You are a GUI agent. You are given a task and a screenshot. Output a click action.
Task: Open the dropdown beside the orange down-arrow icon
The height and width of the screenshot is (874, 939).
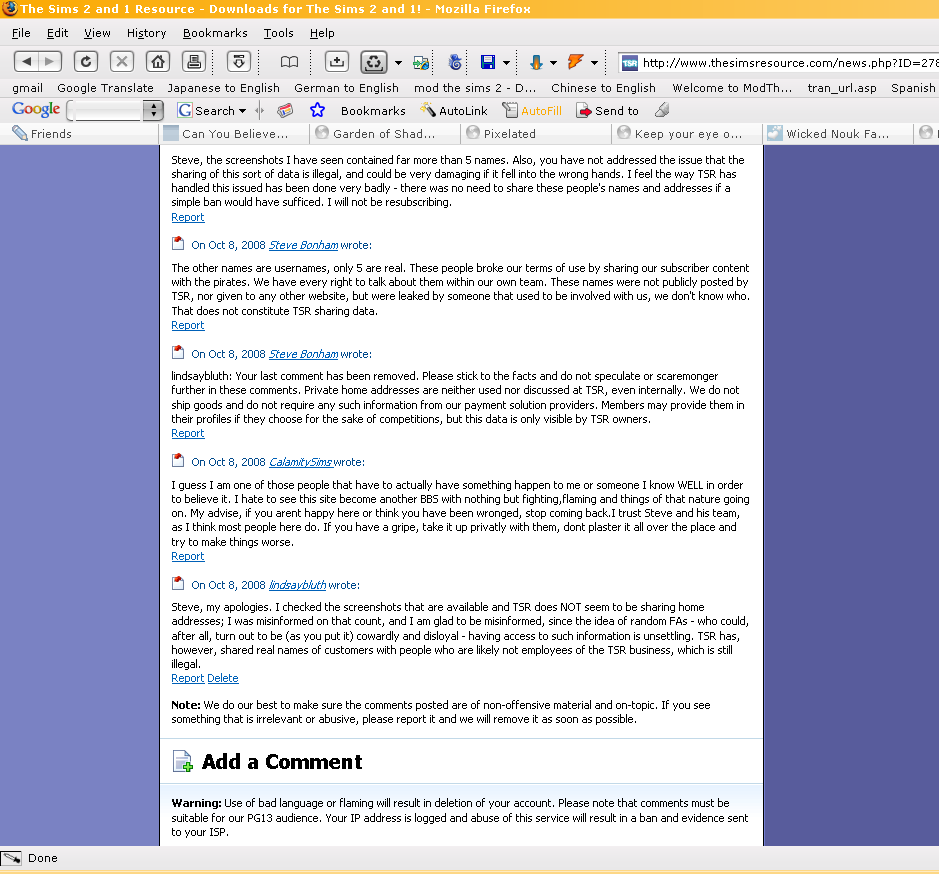553,62
